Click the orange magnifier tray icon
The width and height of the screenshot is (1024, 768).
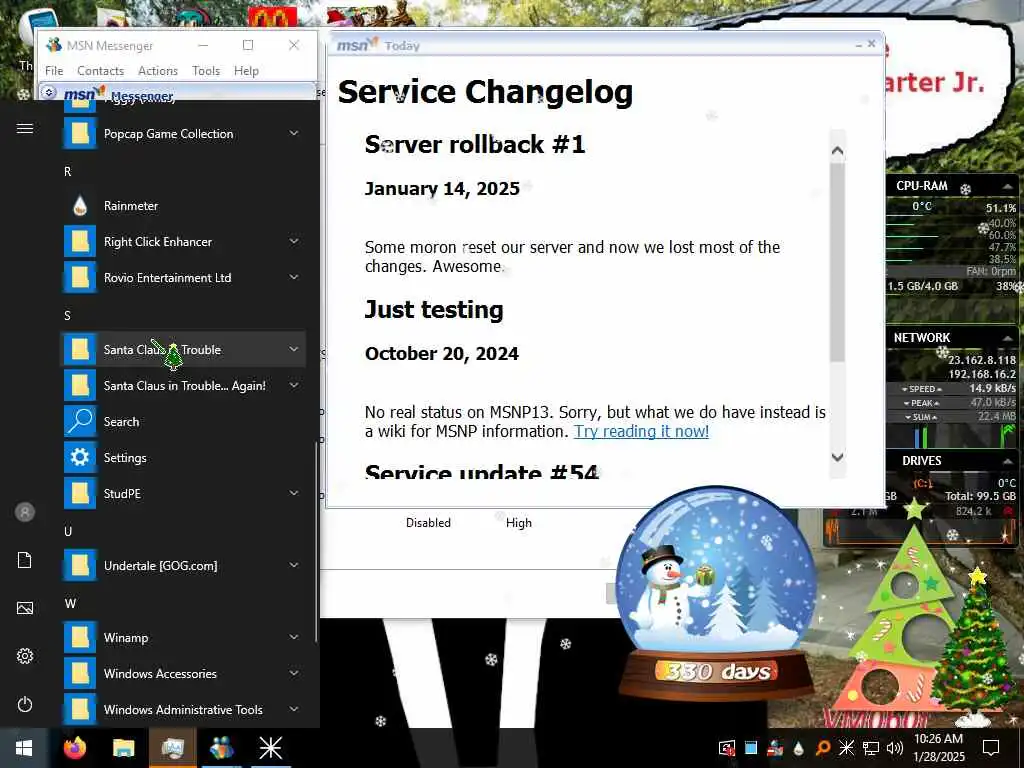click(x=823, y=748)
